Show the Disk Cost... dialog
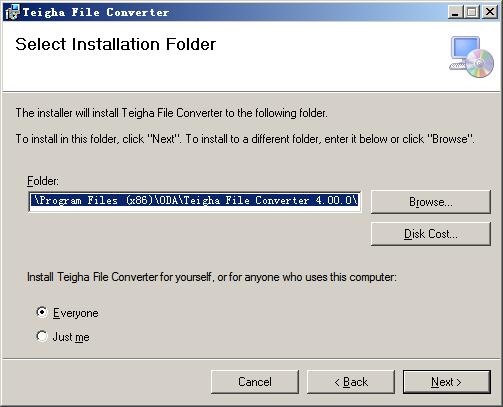 click(431, 234)
